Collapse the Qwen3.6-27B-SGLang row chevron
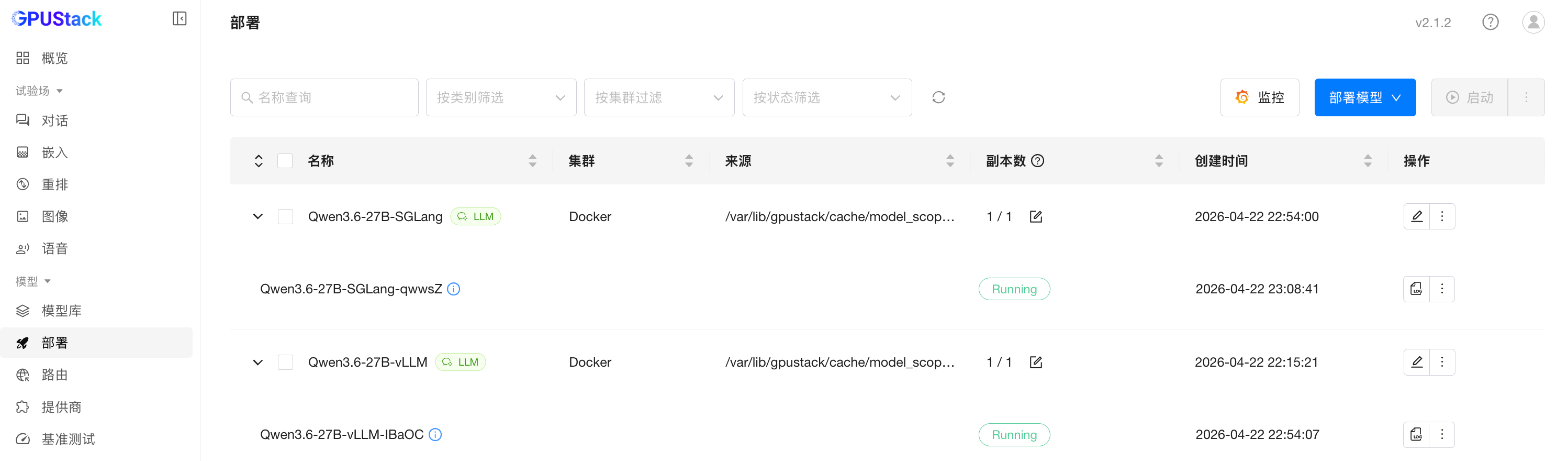Viewport: 1568px width, 461px height. tap(258, 217)
